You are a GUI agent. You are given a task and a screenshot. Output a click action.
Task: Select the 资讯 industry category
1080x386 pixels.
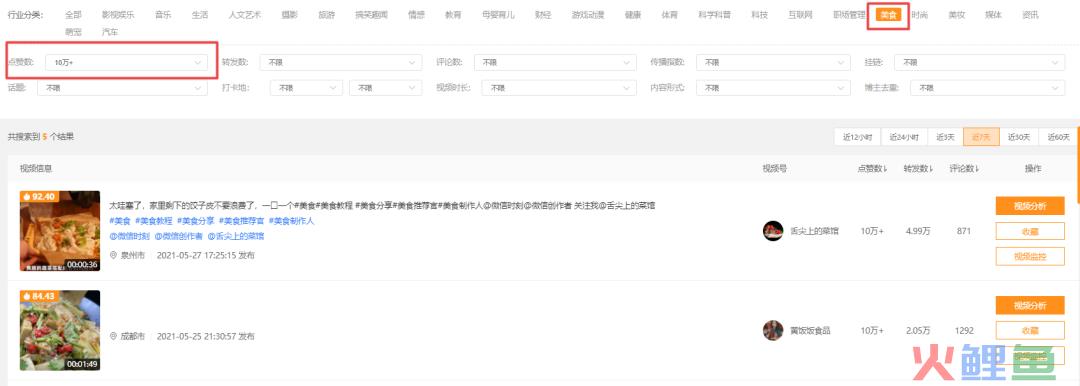pyautogui.click(x=1030, y=14)
